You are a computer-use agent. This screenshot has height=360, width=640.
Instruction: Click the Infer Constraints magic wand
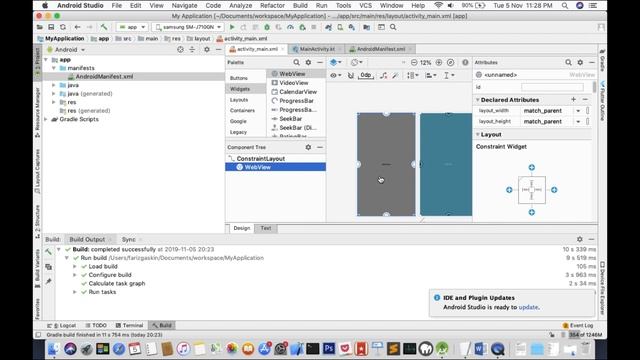click(395, 75)
